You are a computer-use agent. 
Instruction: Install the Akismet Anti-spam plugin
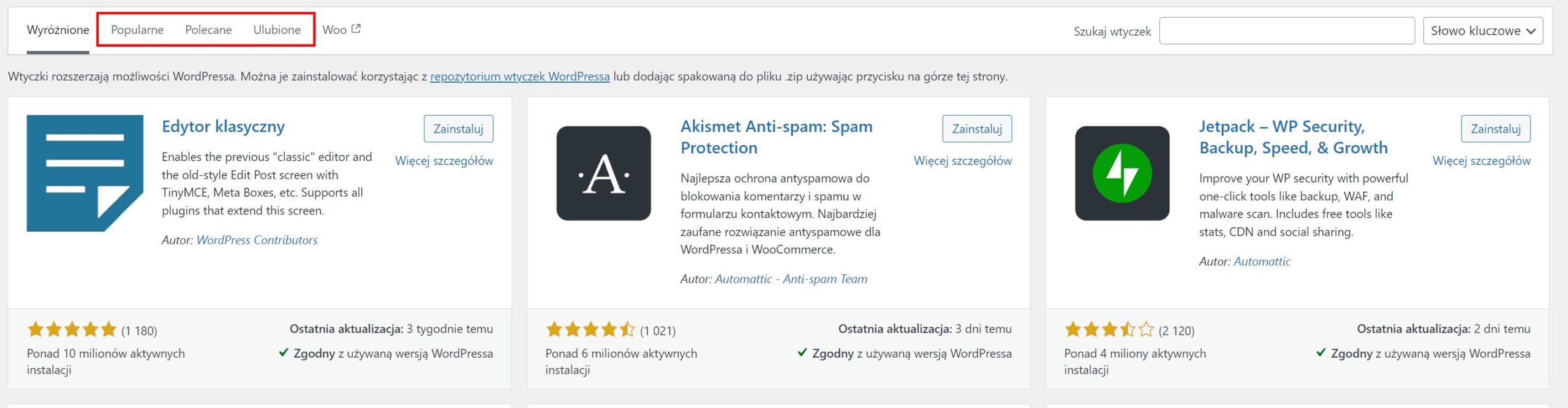coord(977,129)
